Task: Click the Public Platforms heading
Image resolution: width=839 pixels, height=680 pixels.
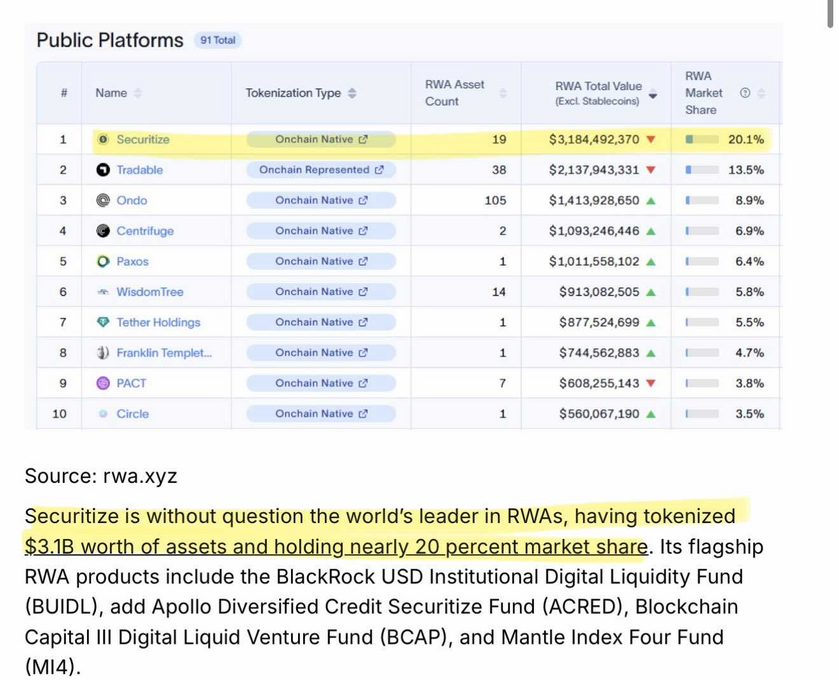Action: [110, 40]
